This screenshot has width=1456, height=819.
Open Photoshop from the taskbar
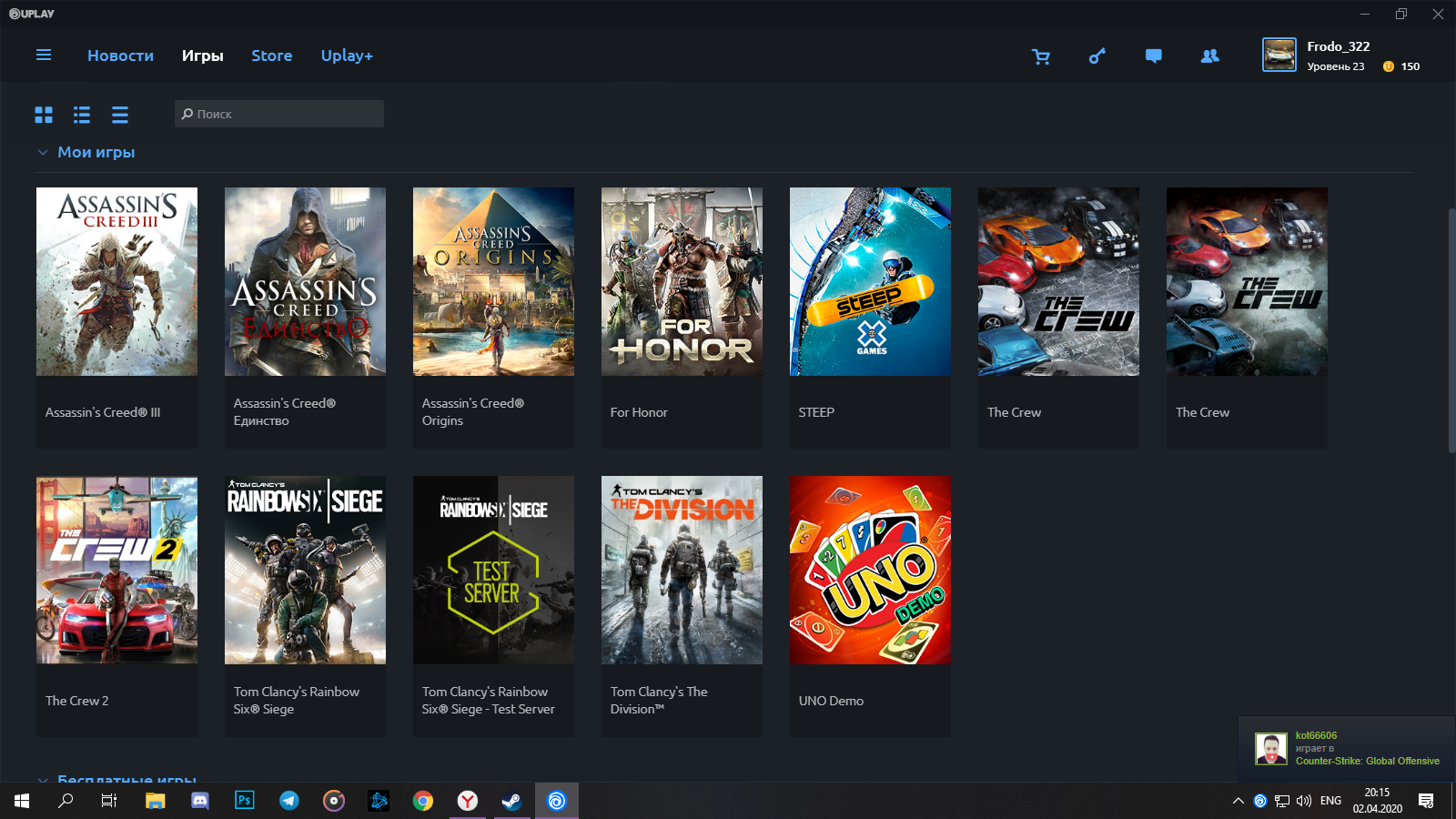coord(245,801)
